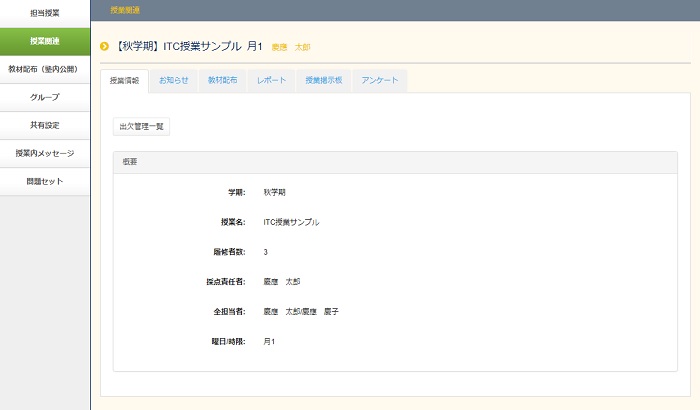
Task: Click 授業関連 in the top header bar
Action: [125, 9]
